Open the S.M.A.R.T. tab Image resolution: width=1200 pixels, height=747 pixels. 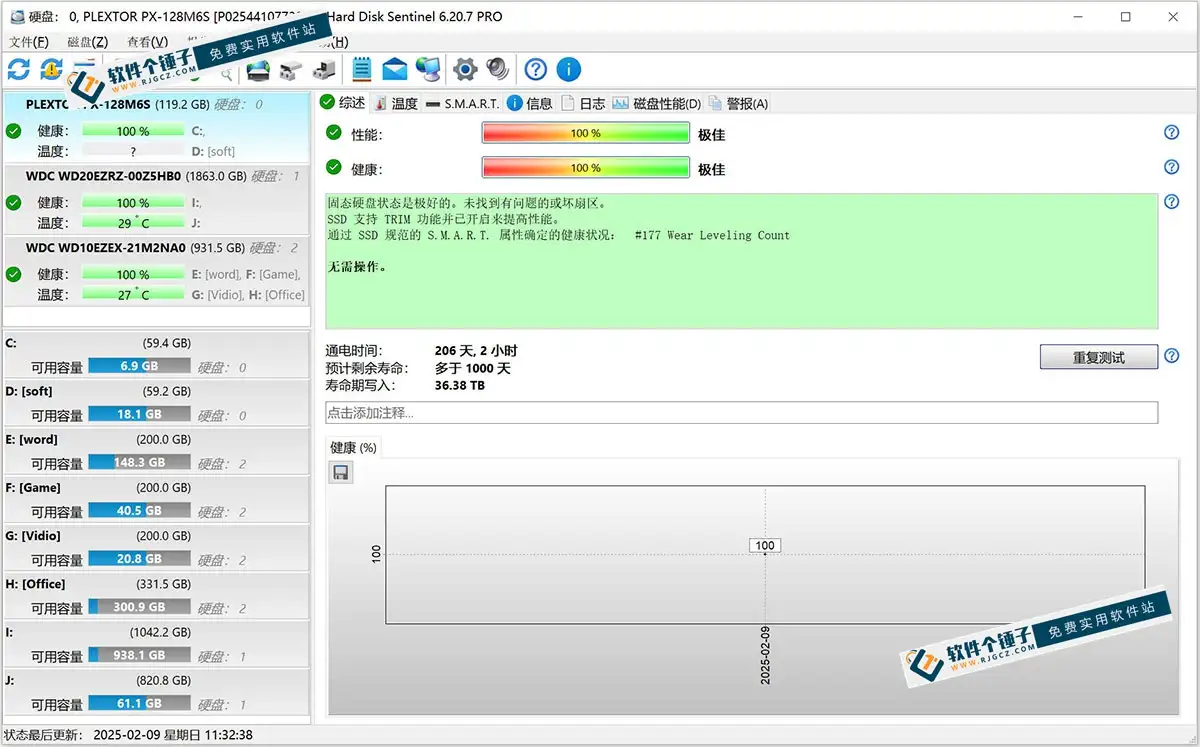click(x=462, y=103)
